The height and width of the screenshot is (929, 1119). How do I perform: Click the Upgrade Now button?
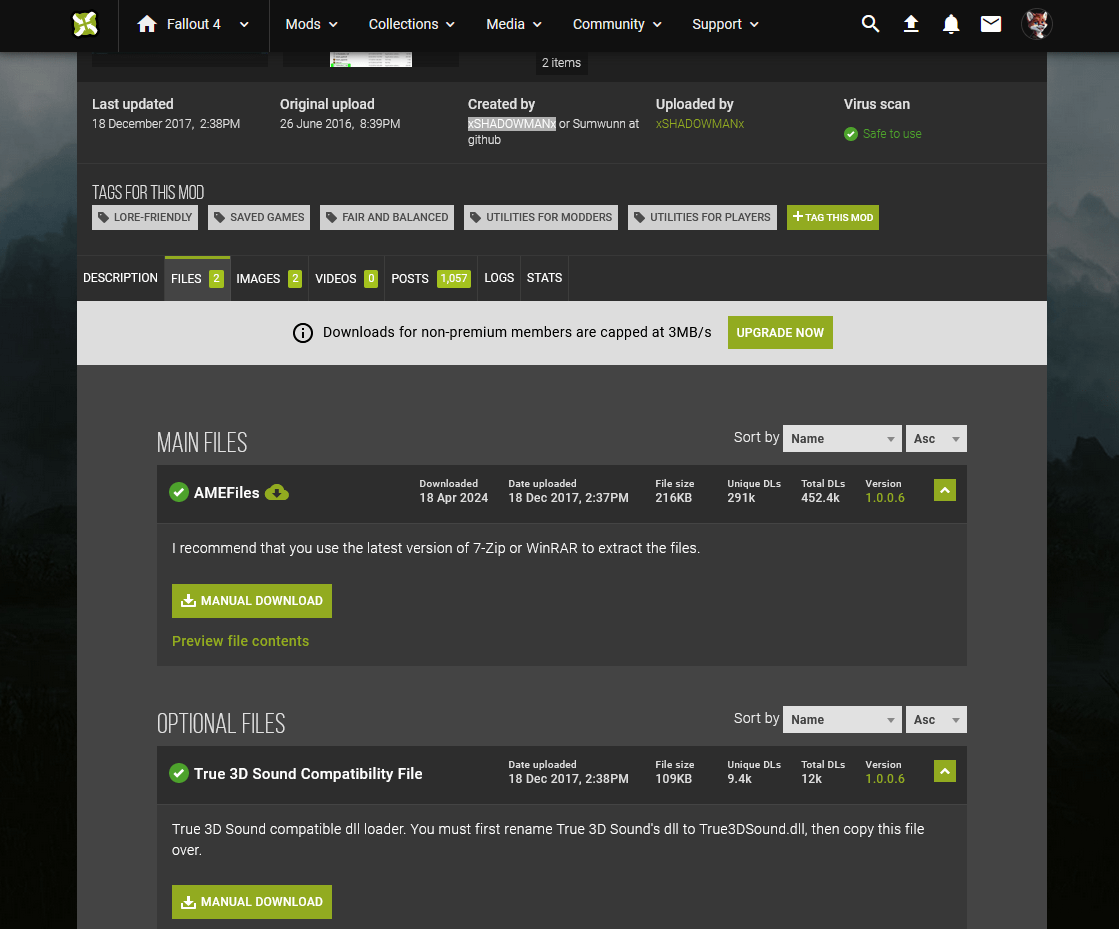pyautogui.click(x=780, y=332)
